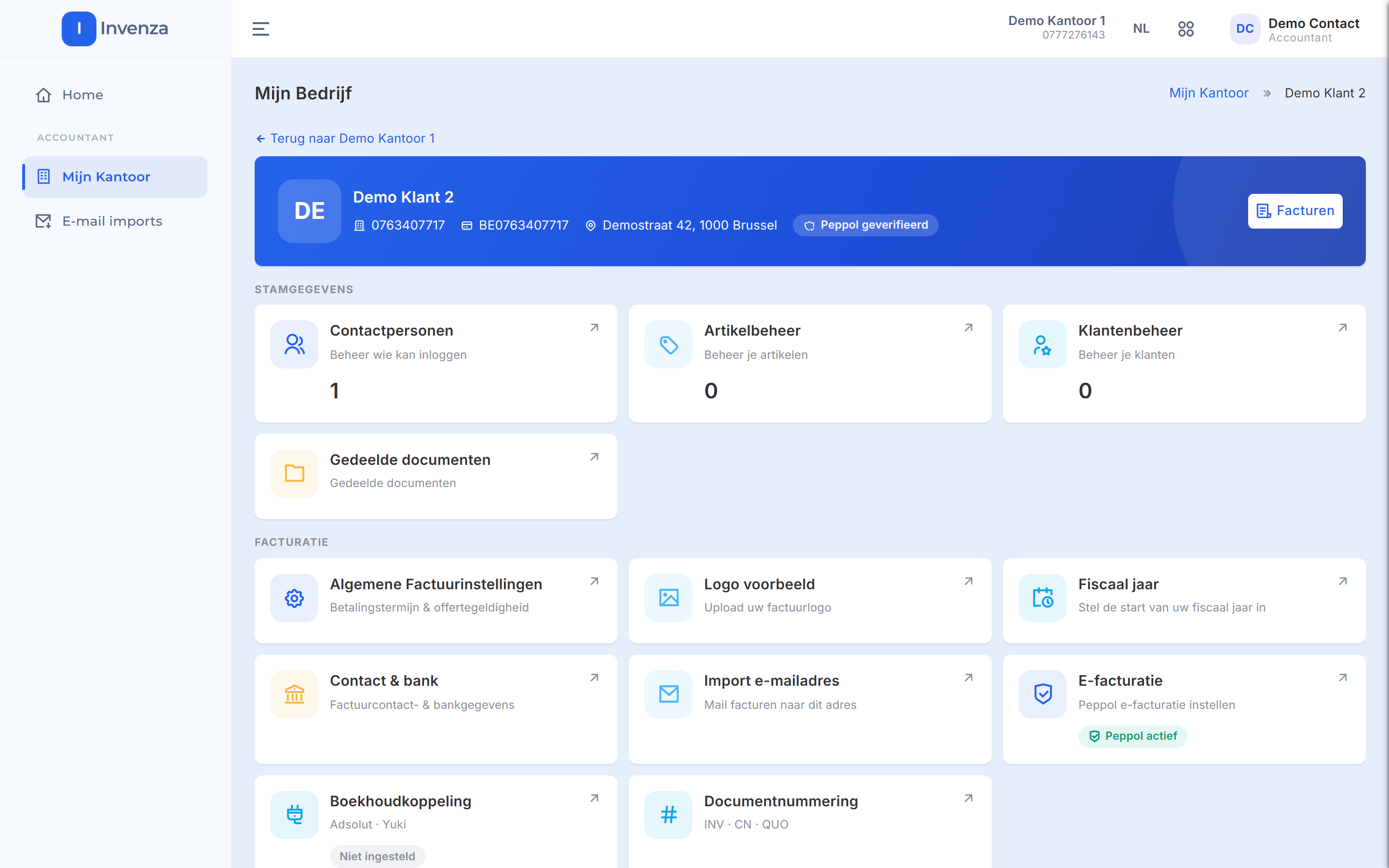Open the NL language selector
The width and height of the screenshot is (1389, 868).
(1141, 29)
